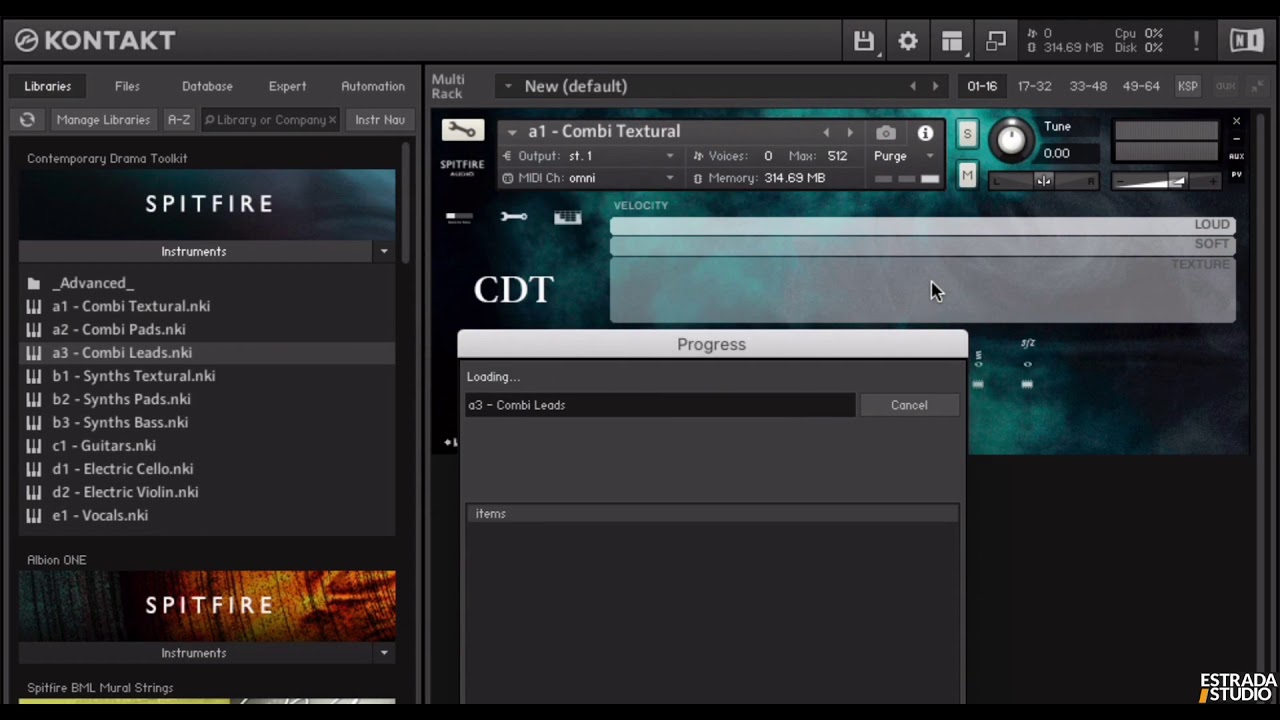Select rack page 49-64
Viewport: 1280px width, 720px height.
(x=1141, y=86)
